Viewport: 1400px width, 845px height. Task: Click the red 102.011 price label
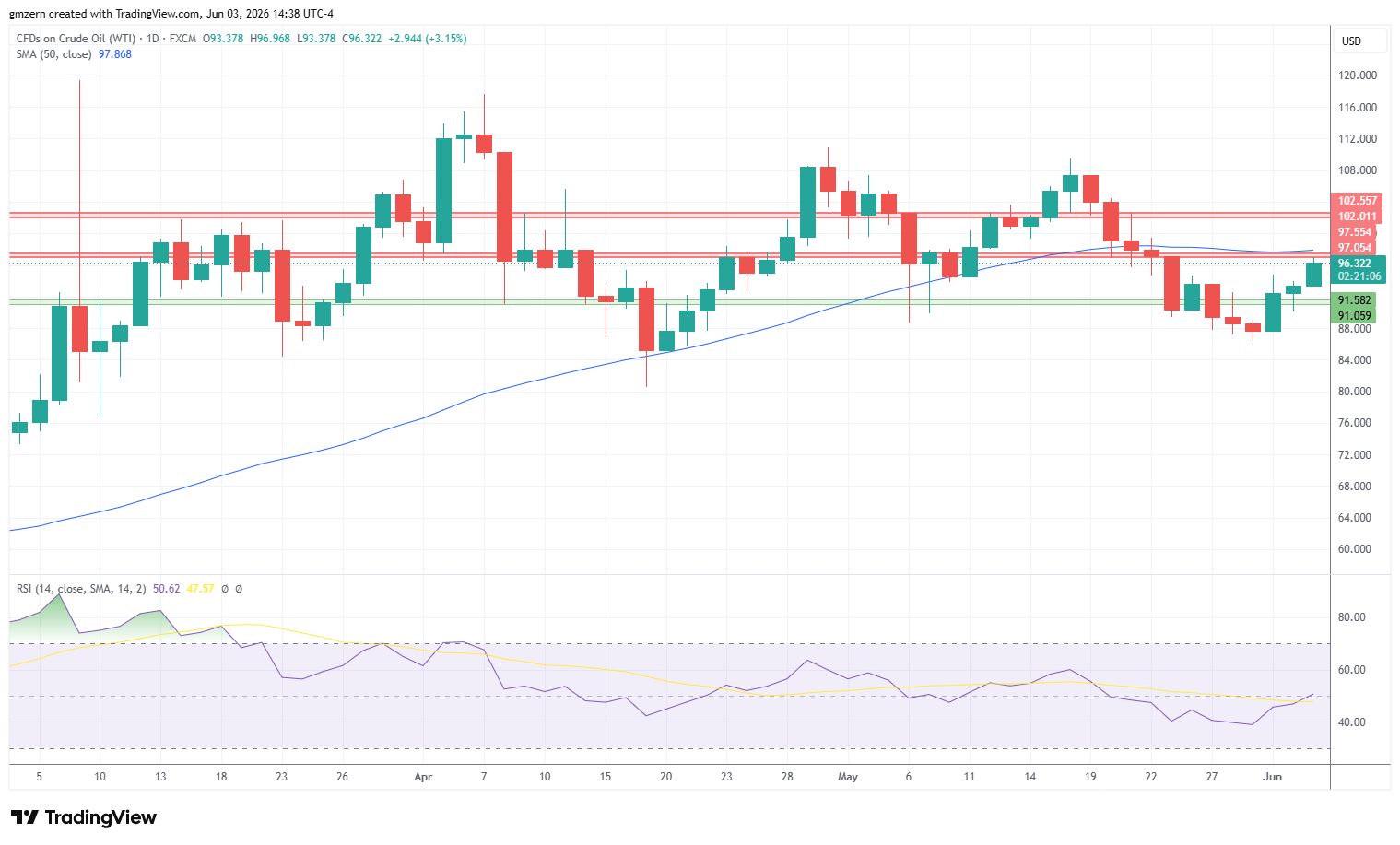1357,217
